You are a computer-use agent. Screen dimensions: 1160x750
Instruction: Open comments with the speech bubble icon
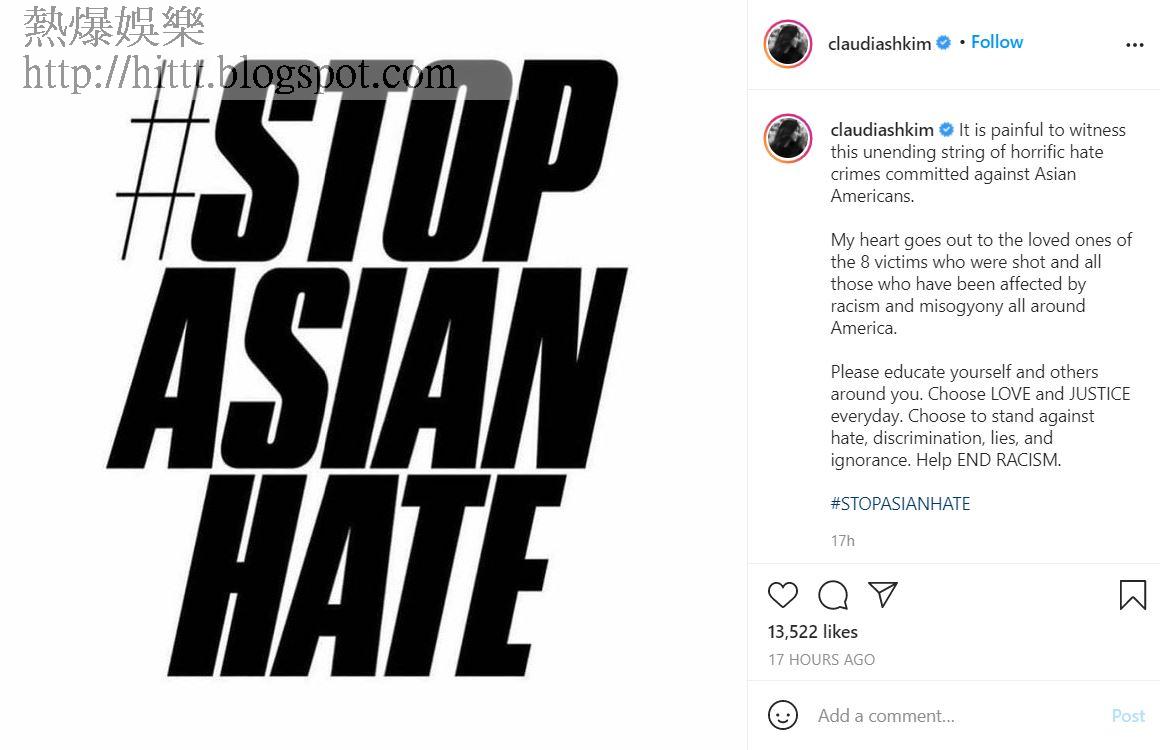[x=833, y=595]
